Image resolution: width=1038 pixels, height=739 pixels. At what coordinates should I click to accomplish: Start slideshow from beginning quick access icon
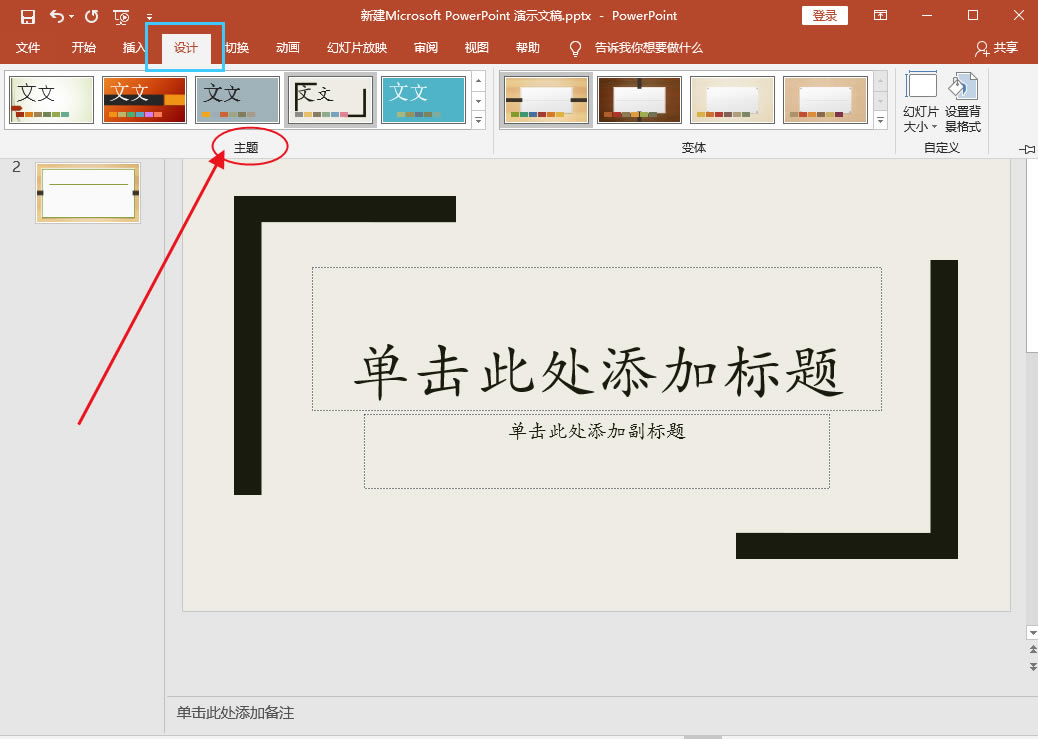tap(121, 16)
